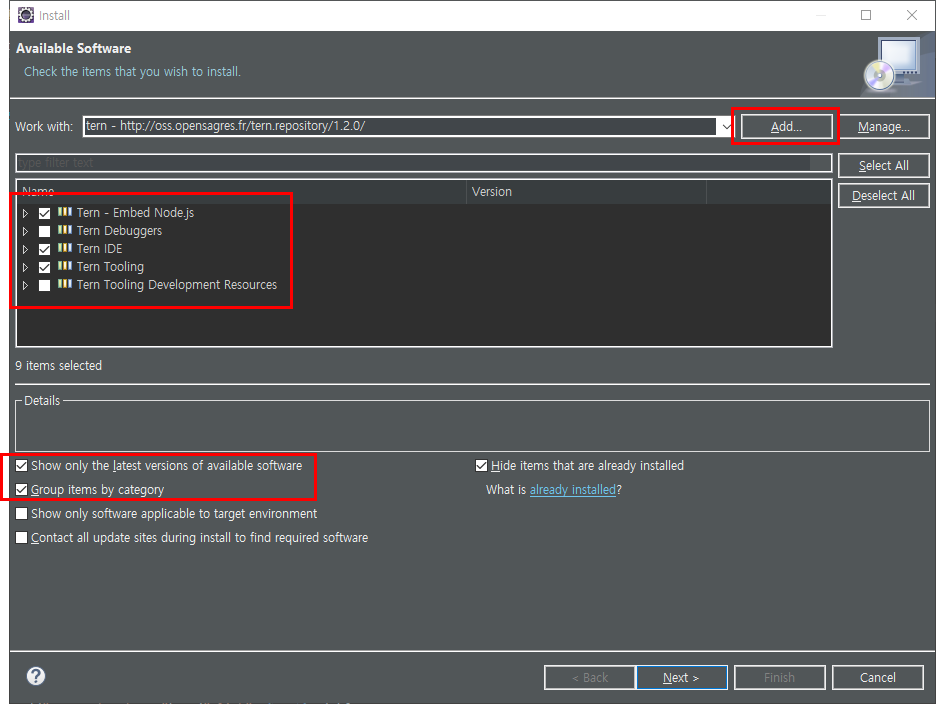Click the Tern - Embed Node.js category icon
This screenshot has width=936, height=704.
pos(64,212)
